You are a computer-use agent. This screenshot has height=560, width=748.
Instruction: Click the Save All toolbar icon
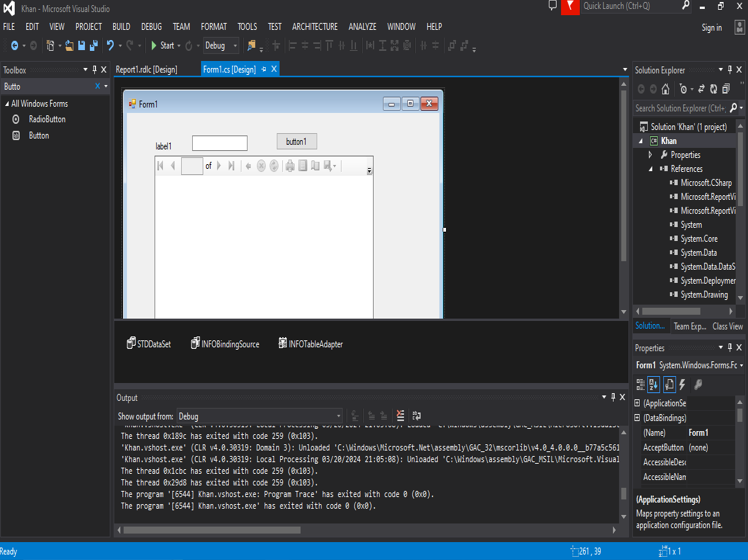point(94,46)
